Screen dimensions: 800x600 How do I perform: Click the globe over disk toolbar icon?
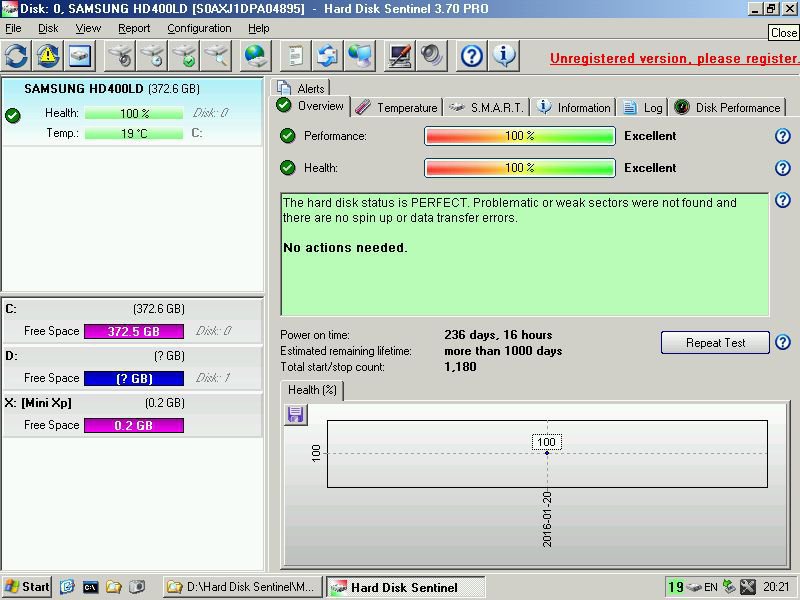(255, 56)
